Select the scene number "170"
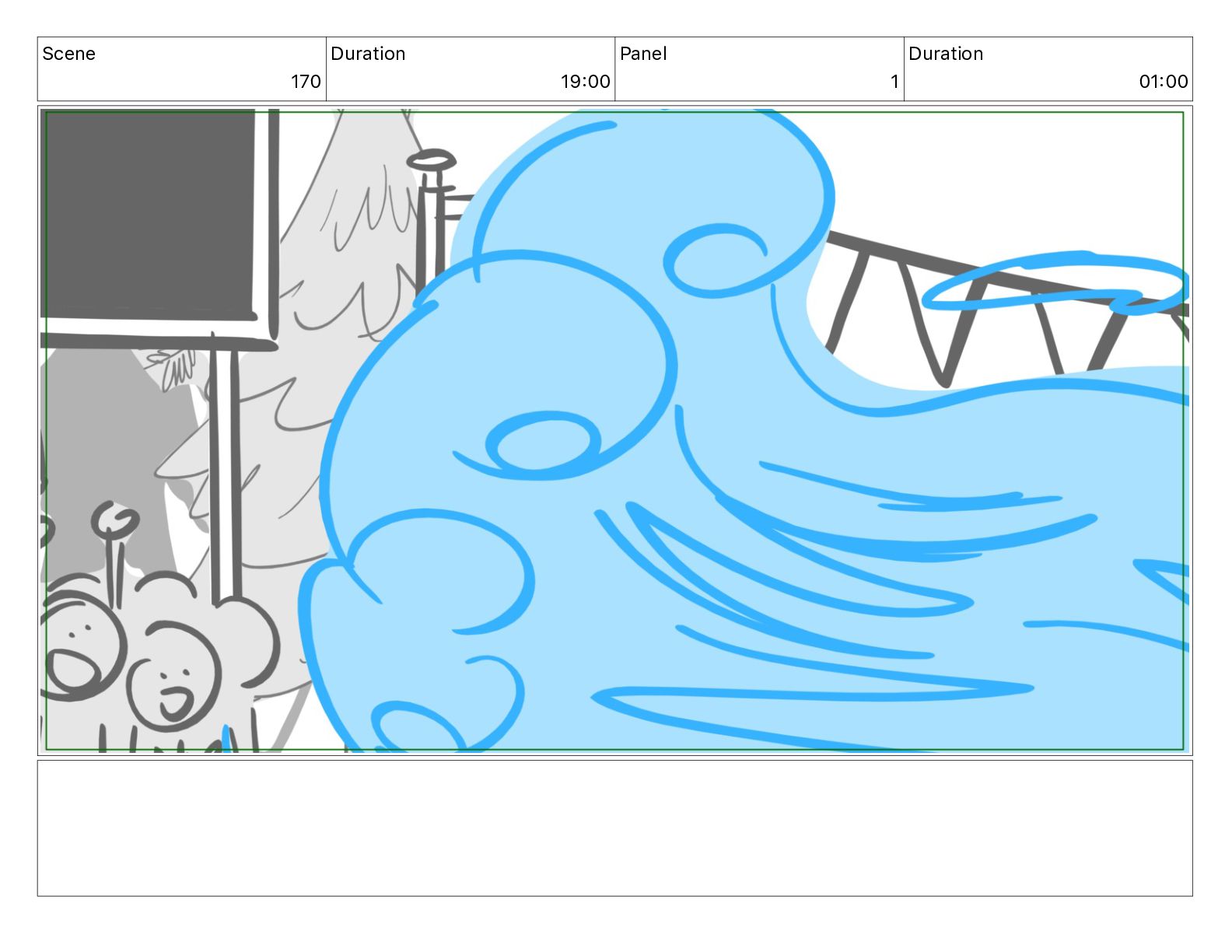This screenshot has width=1232, height=952. pyautogui.click(x=306, y=82)
